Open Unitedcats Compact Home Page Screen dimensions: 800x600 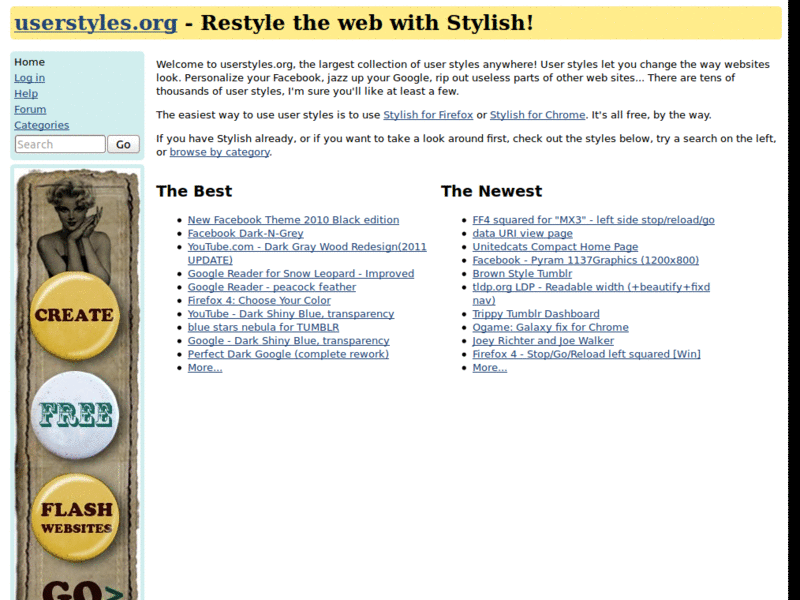tap(555, 247)
